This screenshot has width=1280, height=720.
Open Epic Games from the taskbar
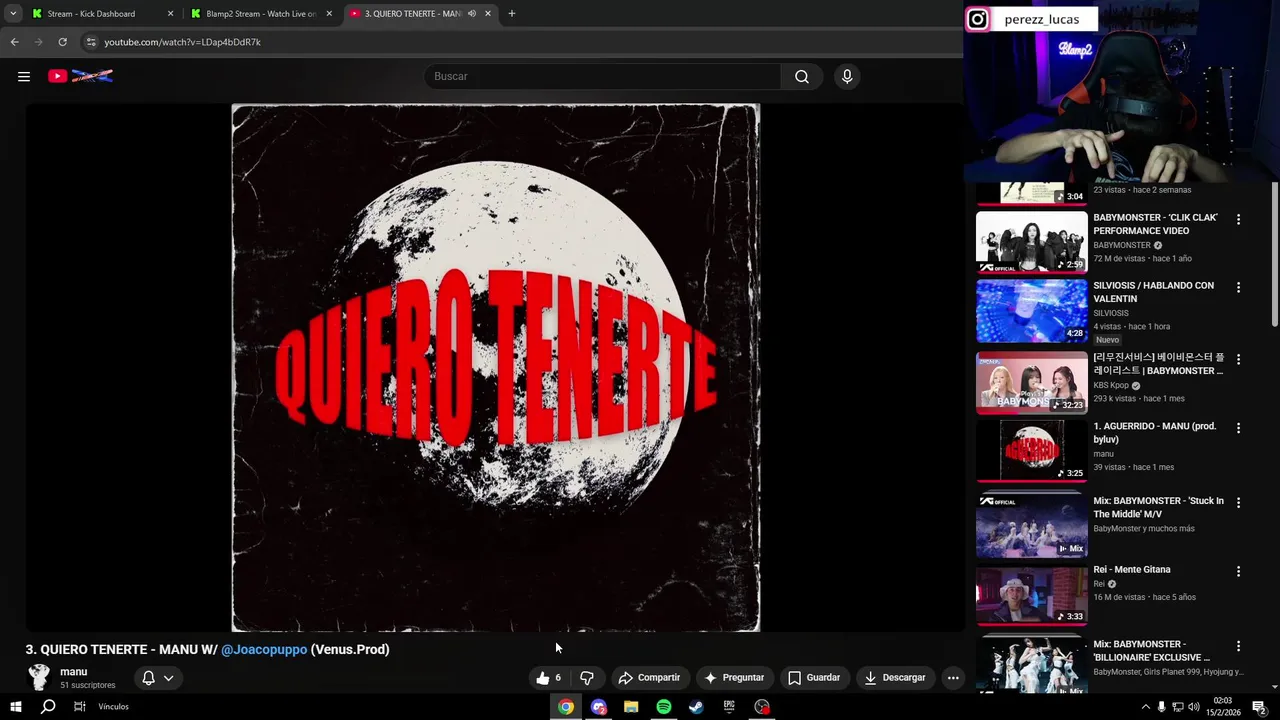[729, 707]
